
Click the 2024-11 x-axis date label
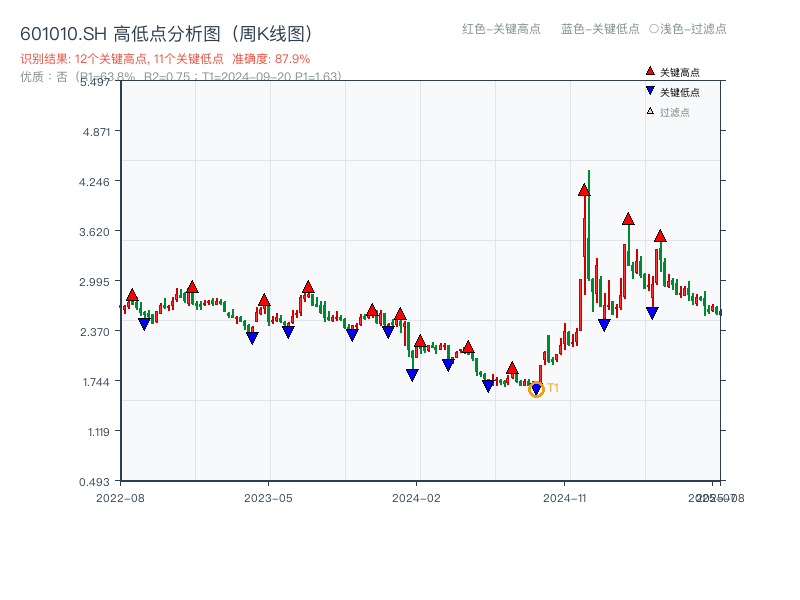pos(564,498)
